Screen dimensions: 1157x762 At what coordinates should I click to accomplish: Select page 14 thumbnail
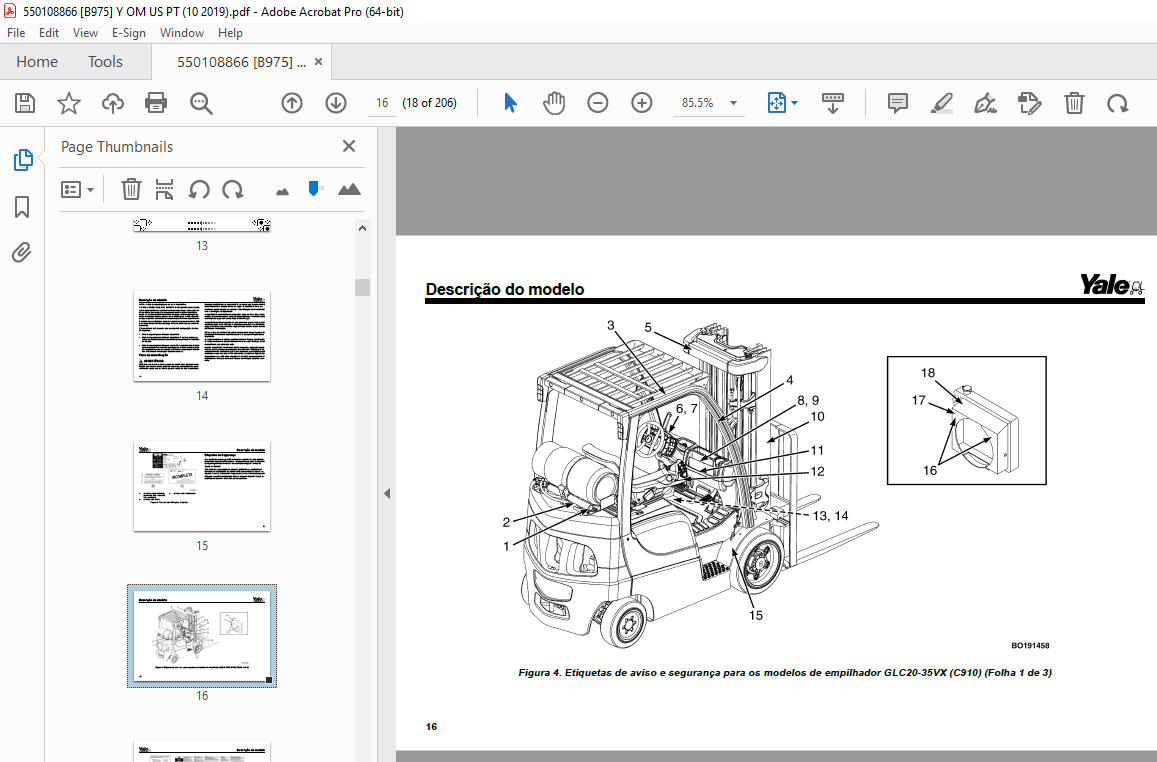[202, 336]
